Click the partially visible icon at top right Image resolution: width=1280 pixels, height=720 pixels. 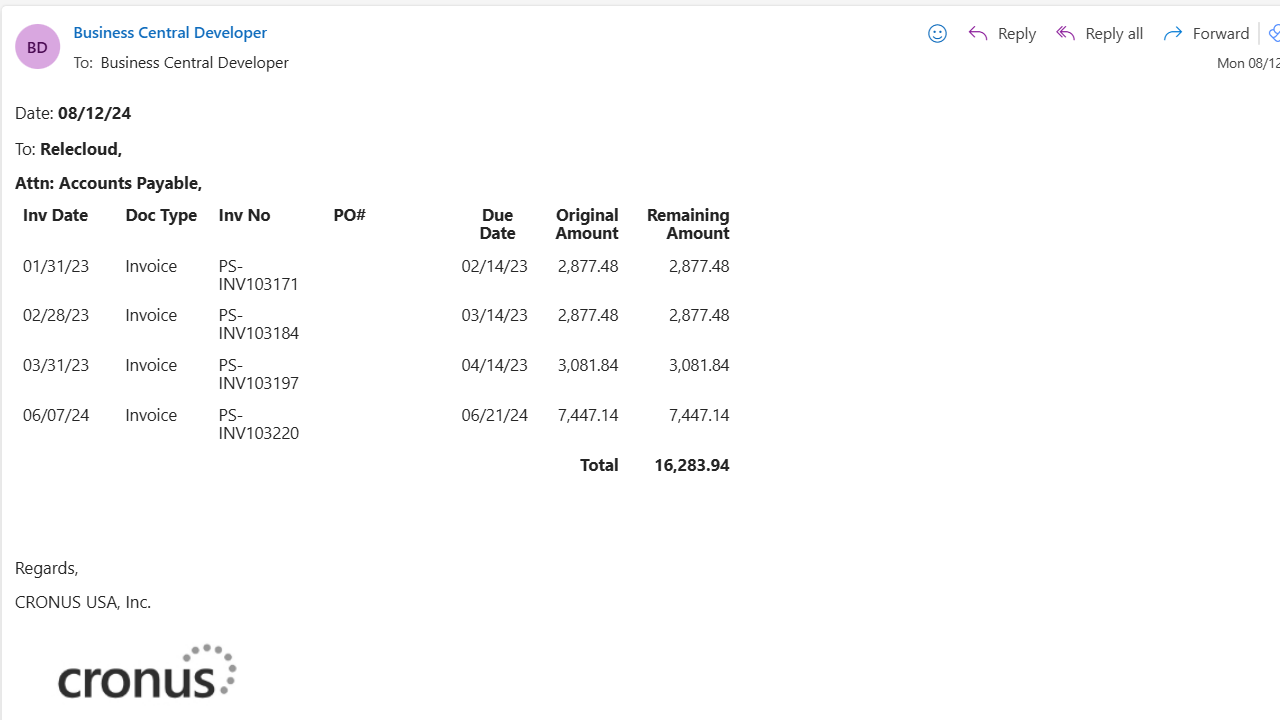1274,33
